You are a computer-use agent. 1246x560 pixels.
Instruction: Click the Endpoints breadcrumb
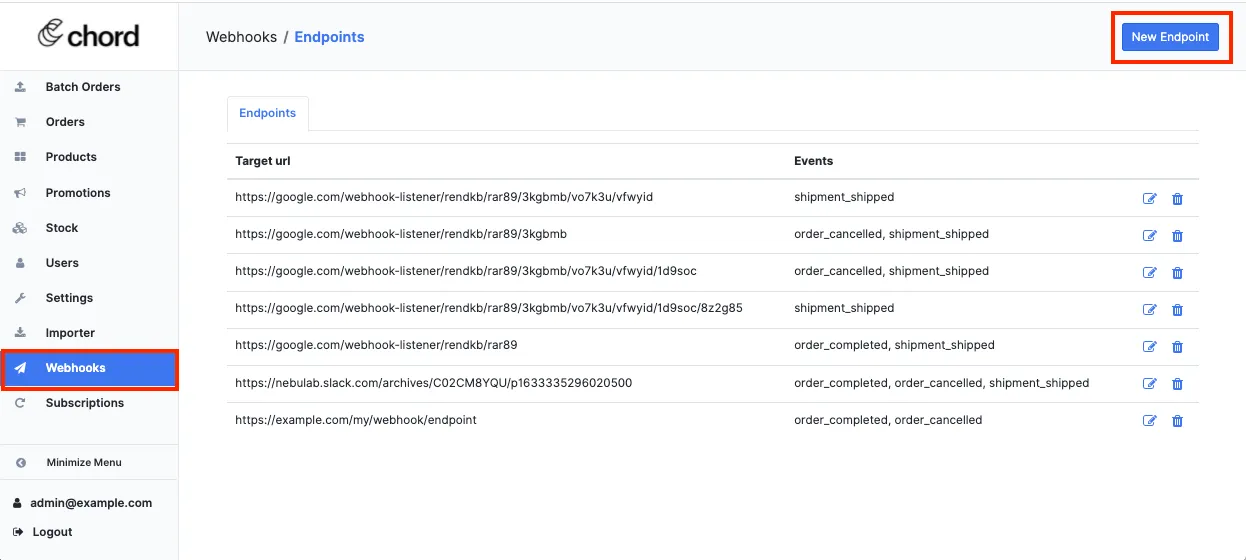(x=329, y=37)
